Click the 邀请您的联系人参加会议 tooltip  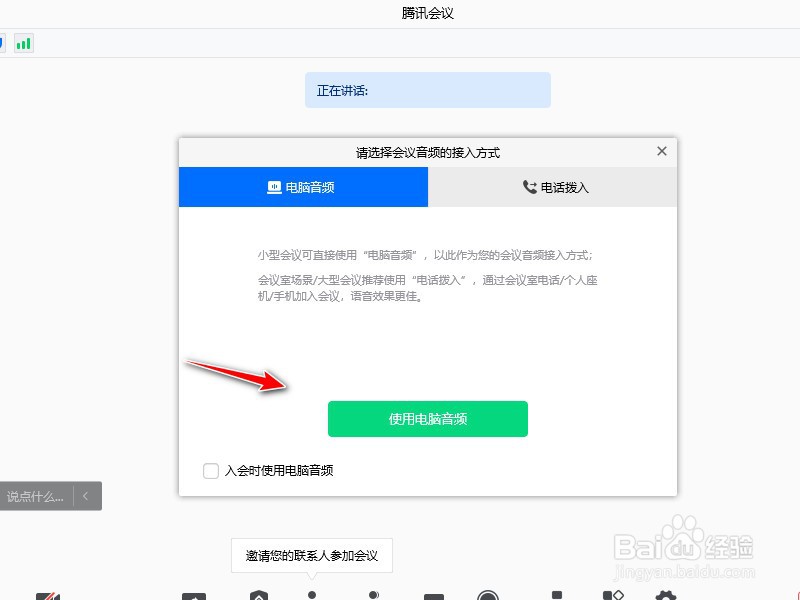coord(312,556)
